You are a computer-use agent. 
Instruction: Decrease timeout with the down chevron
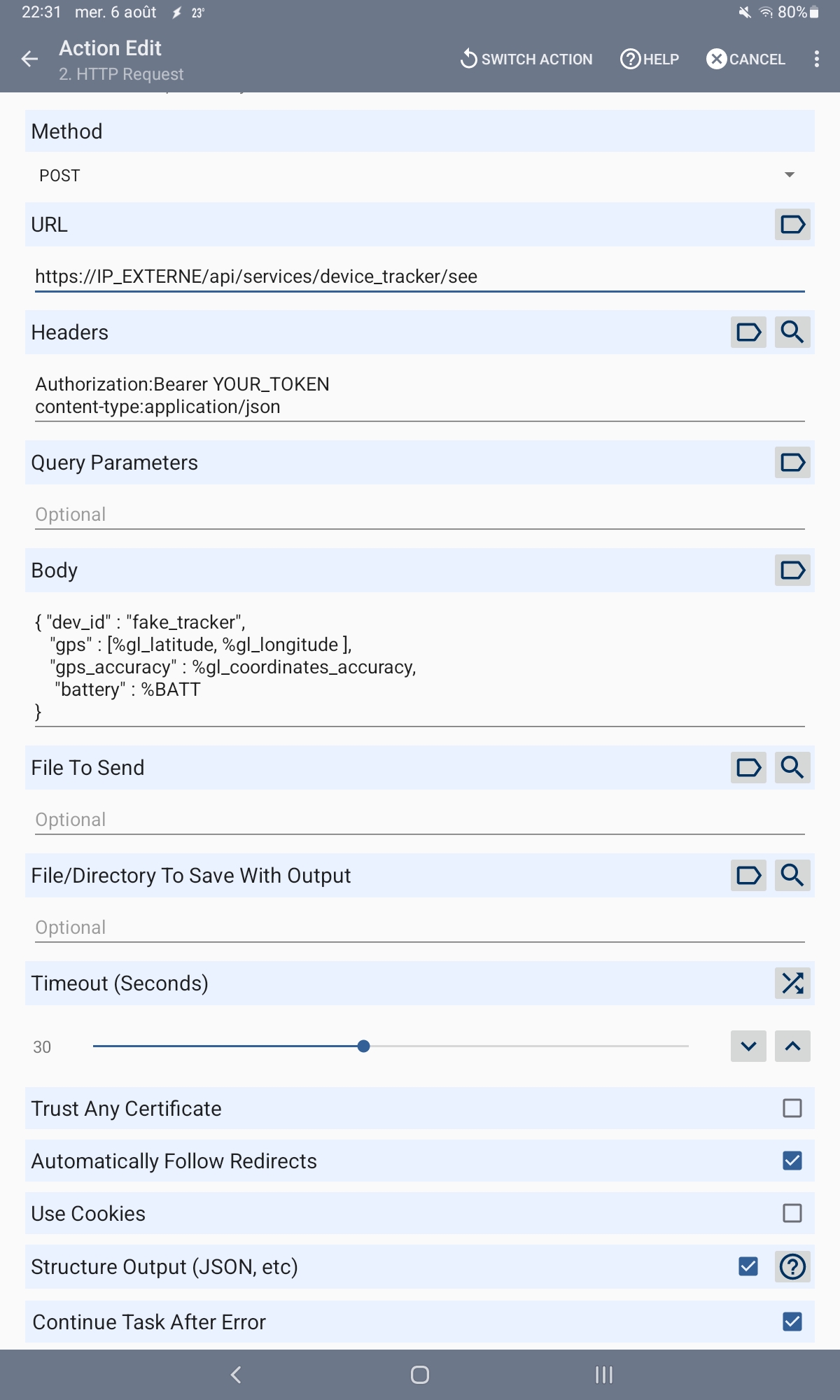[x=748, y=1046]
